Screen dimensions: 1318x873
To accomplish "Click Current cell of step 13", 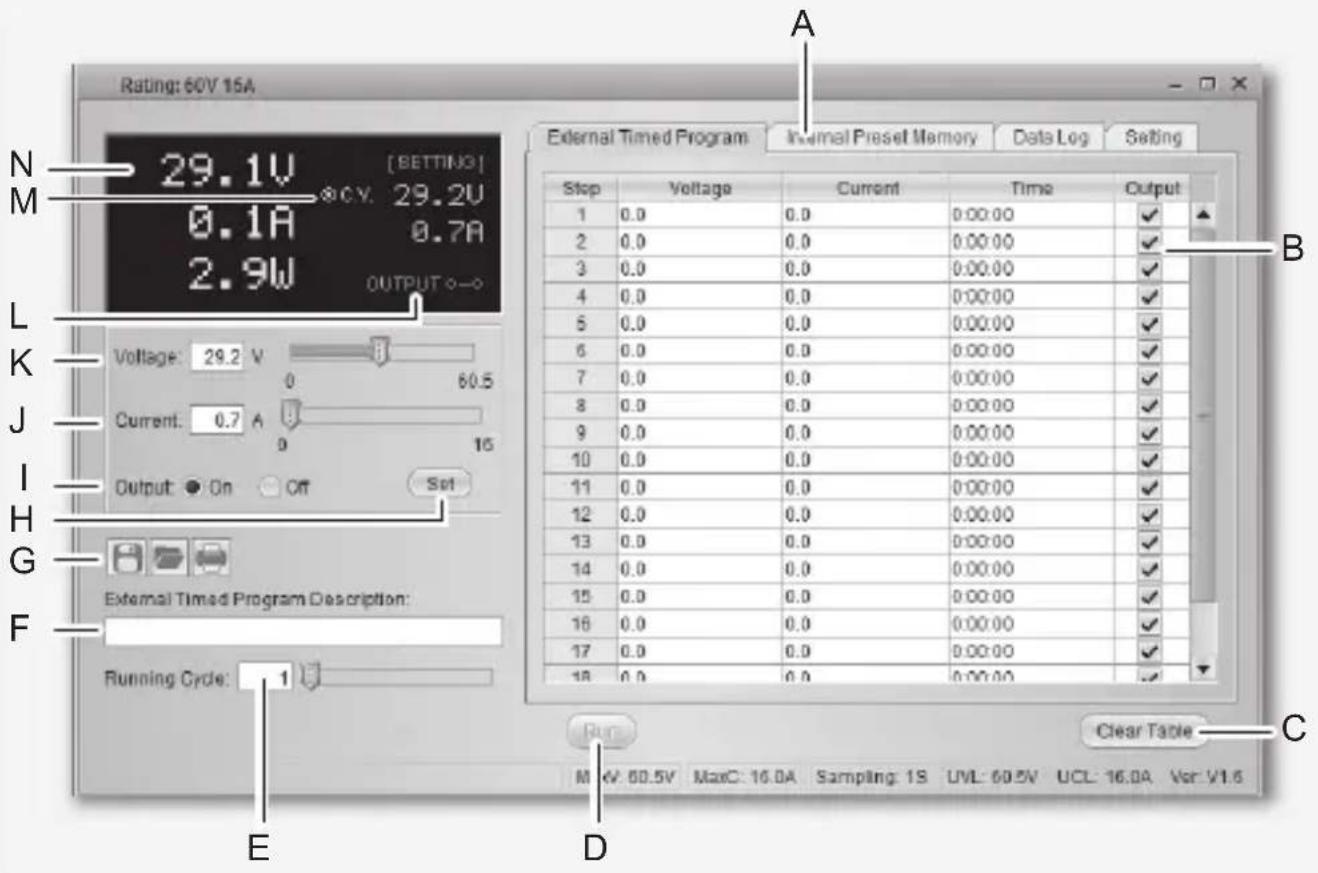I will point(865,543).
